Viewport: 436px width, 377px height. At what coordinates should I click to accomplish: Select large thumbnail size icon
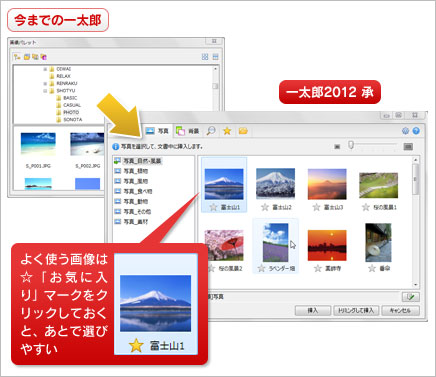coord(408,146)
